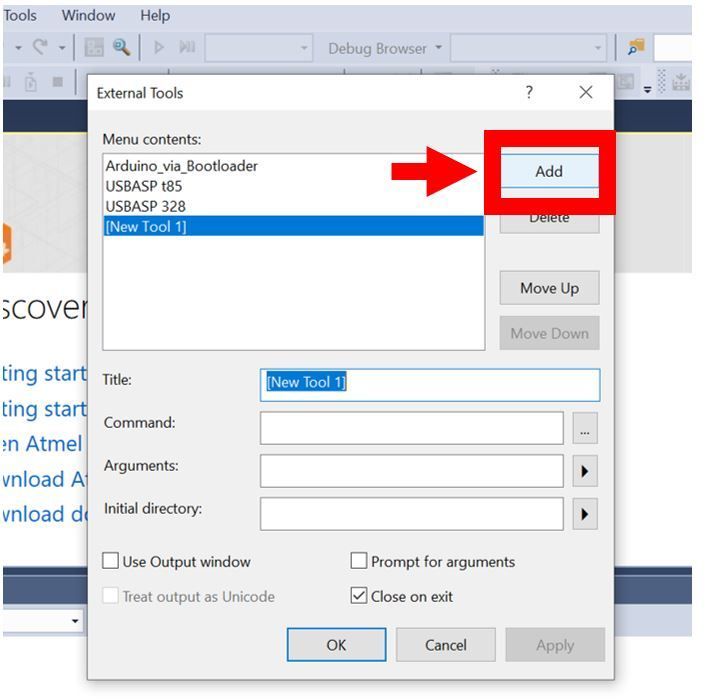Select USBASP 328 in the list
This screenshot has width=707, height=699.
coord(294,207)
